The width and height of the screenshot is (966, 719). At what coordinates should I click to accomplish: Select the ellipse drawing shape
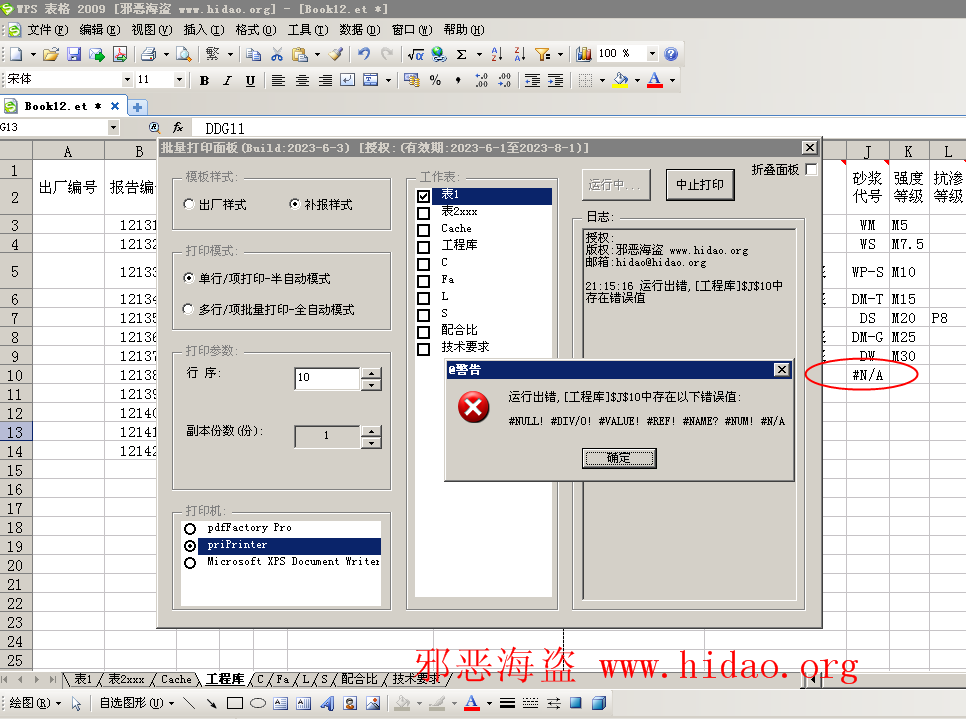[258, 703]
